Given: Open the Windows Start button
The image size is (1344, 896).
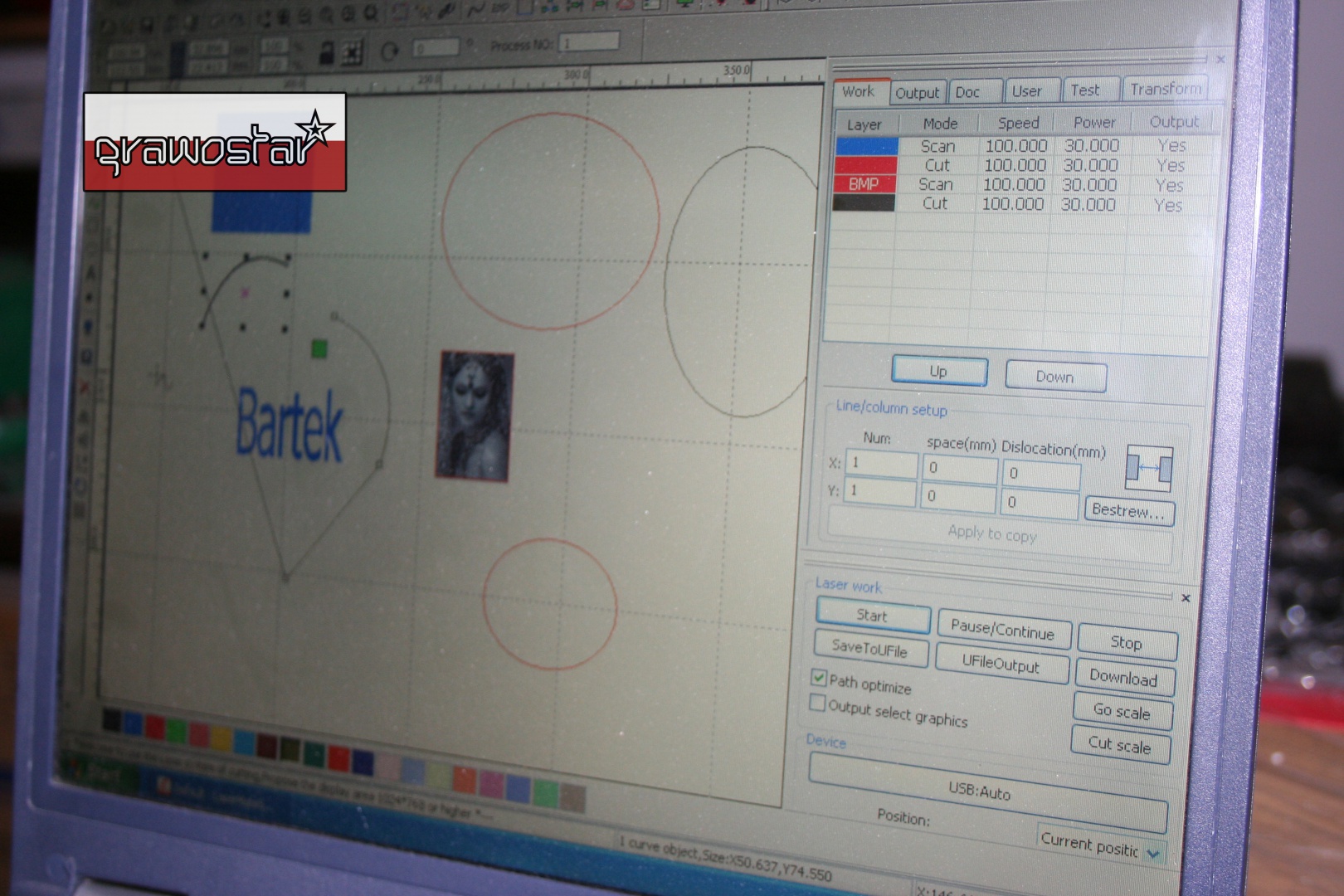Looking at the screenshot, I should click(98, 773).
